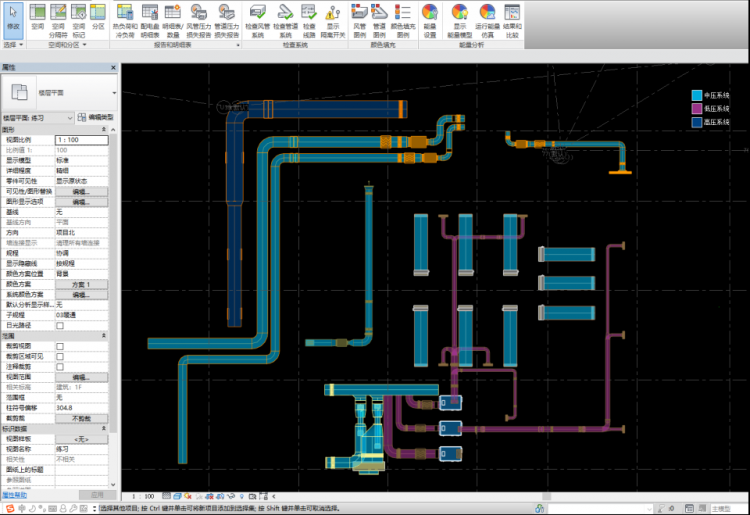Expand the 楼层平面: 练习 instance dropdown
The height and width of the screenshot is (515, 750).
[x=68, y=118]
